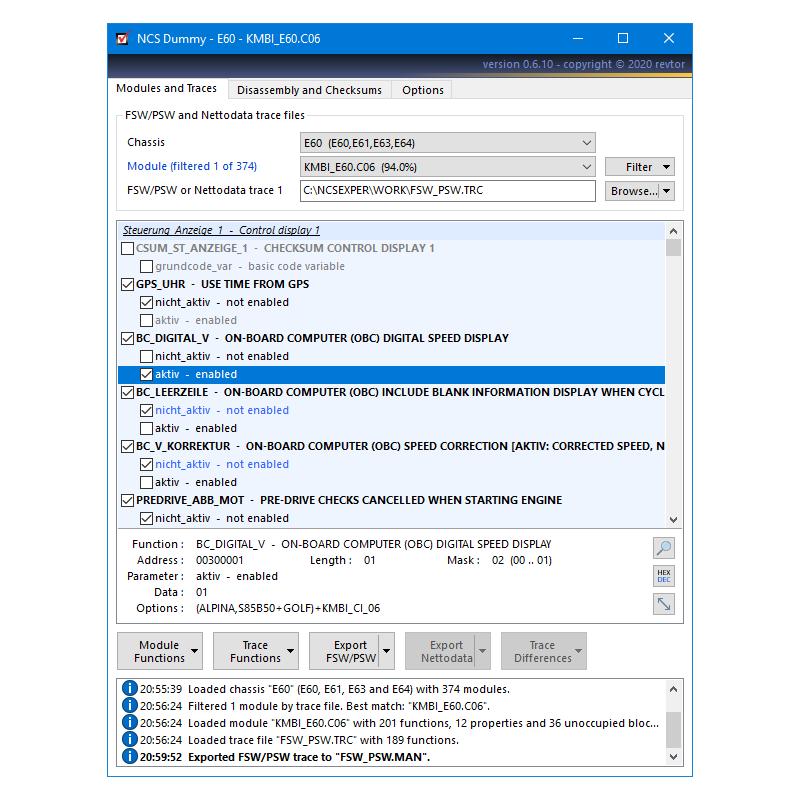Expand Trace Functions dropdown arrow
Viewport: 800px width, 800px height.
290,651
